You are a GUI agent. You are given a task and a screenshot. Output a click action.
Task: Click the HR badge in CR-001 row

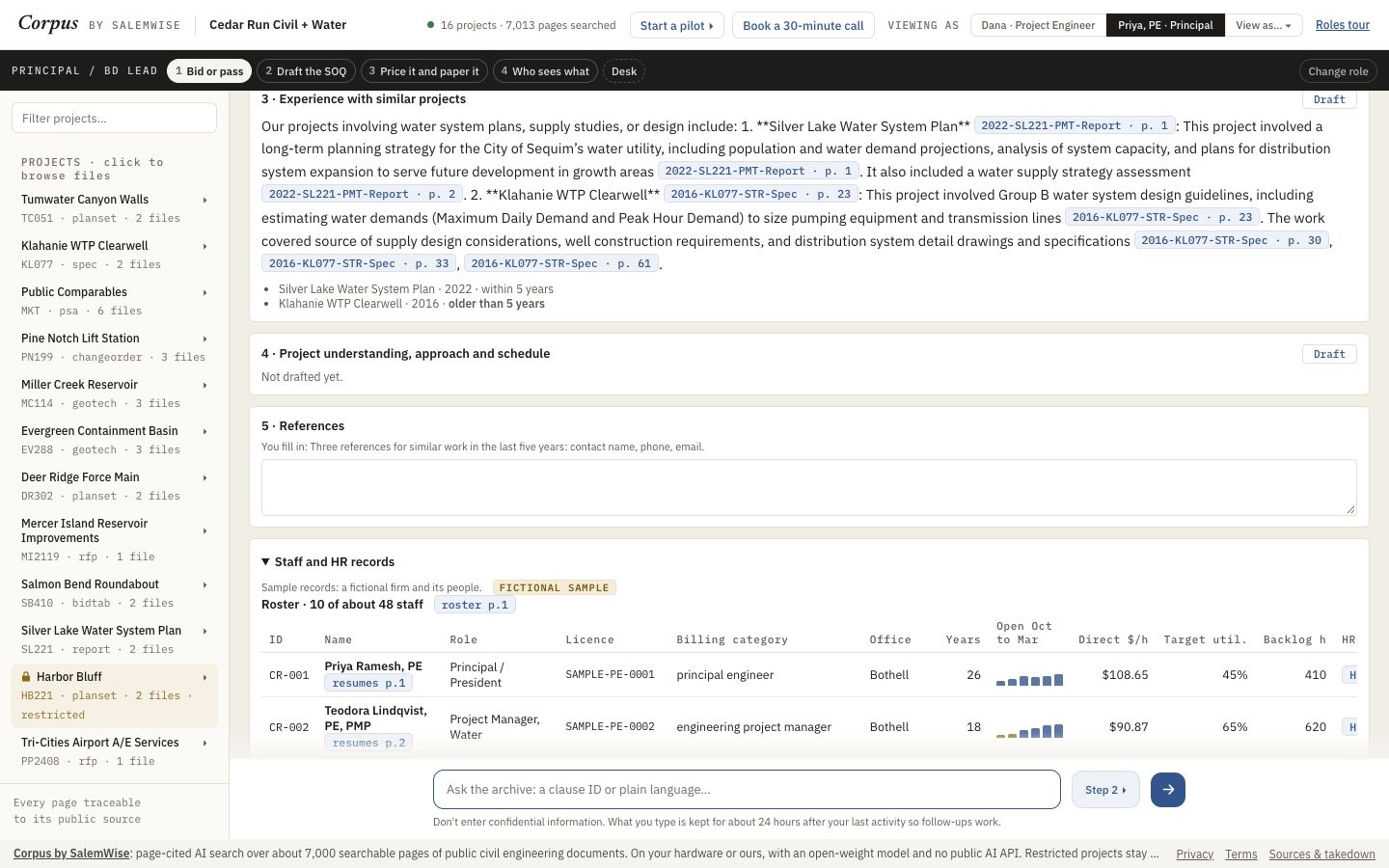pyautogui.click(x=1350, y=675)
